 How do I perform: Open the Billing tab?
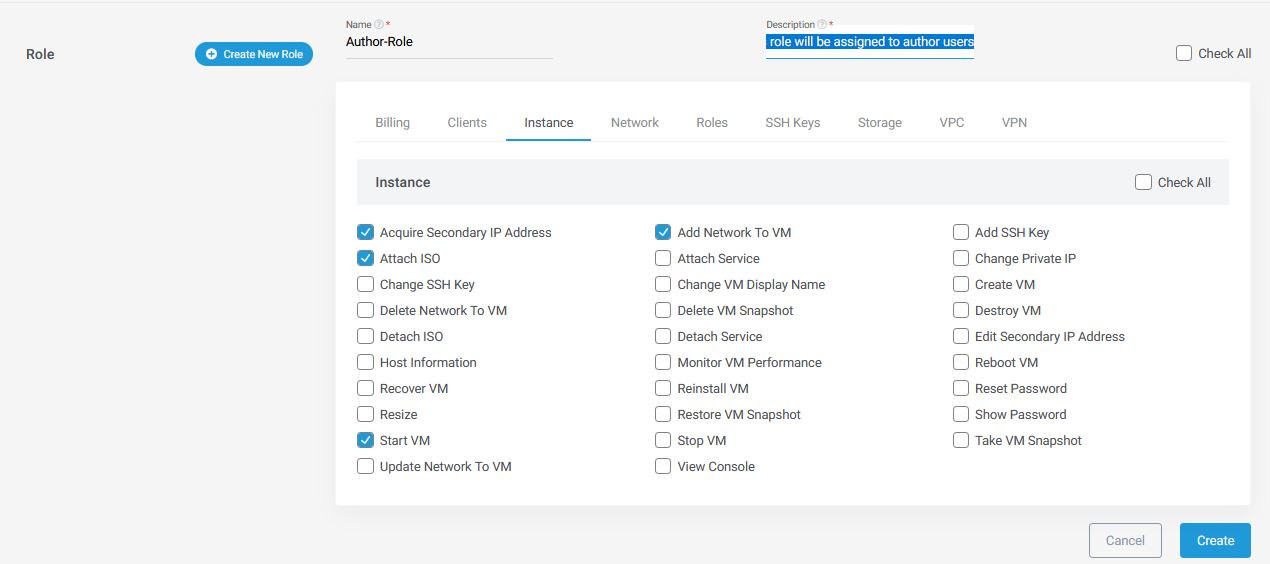392,122
